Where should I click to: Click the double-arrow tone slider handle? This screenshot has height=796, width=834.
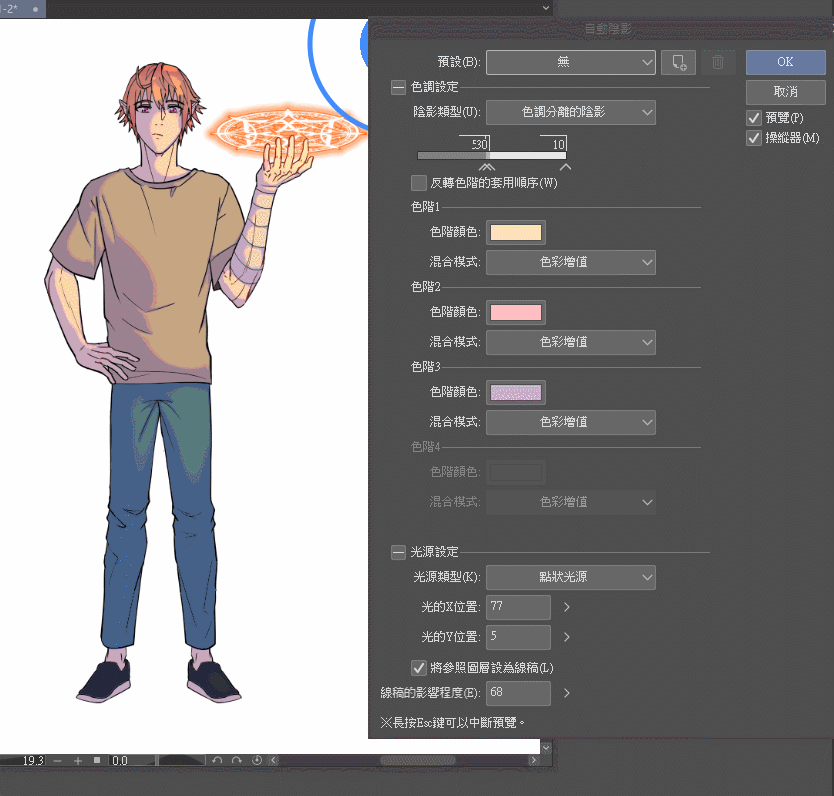tap(487, 167)
